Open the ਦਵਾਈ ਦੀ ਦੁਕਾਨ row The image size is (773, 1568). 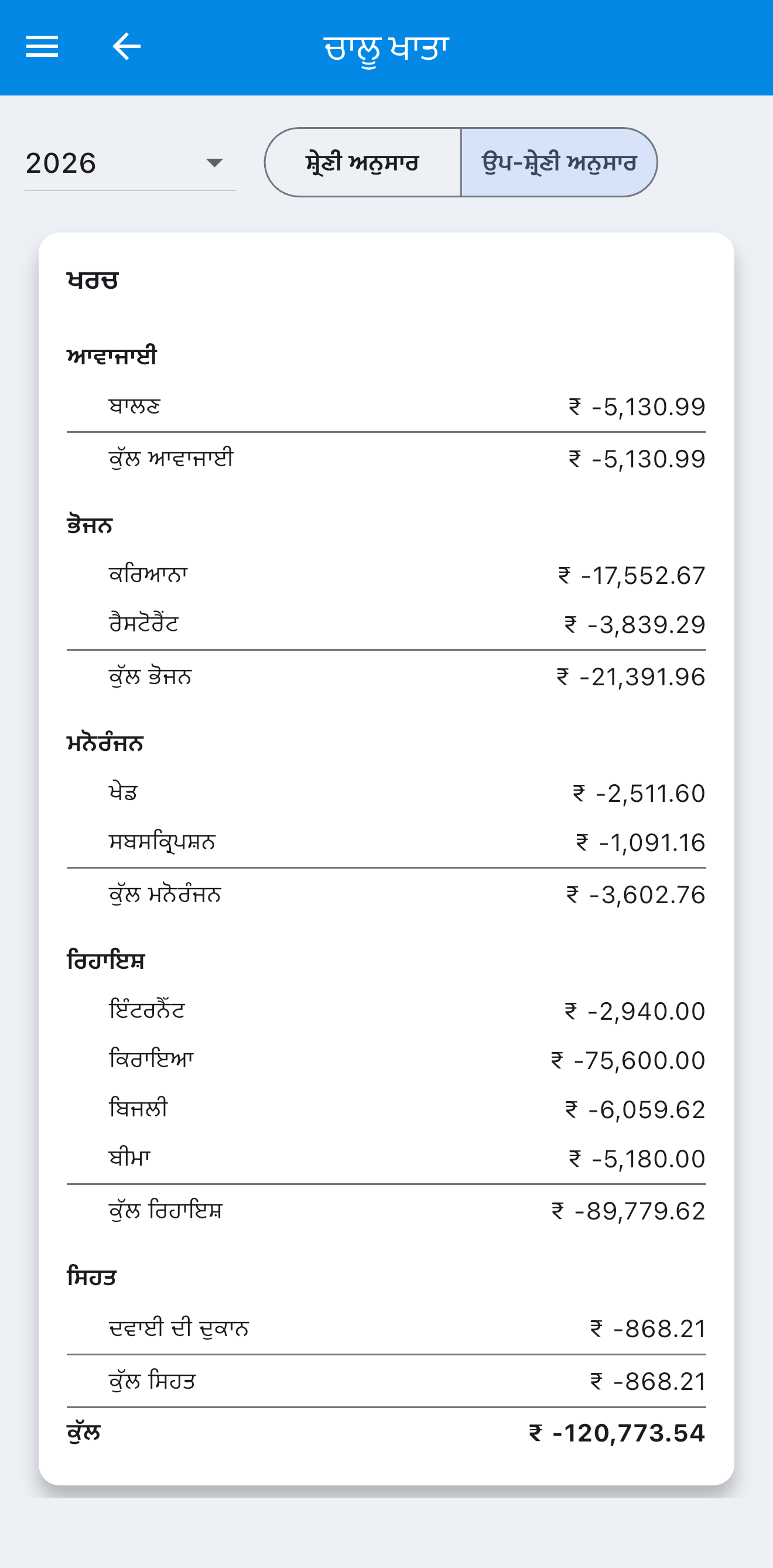(x=386, y=1329)
